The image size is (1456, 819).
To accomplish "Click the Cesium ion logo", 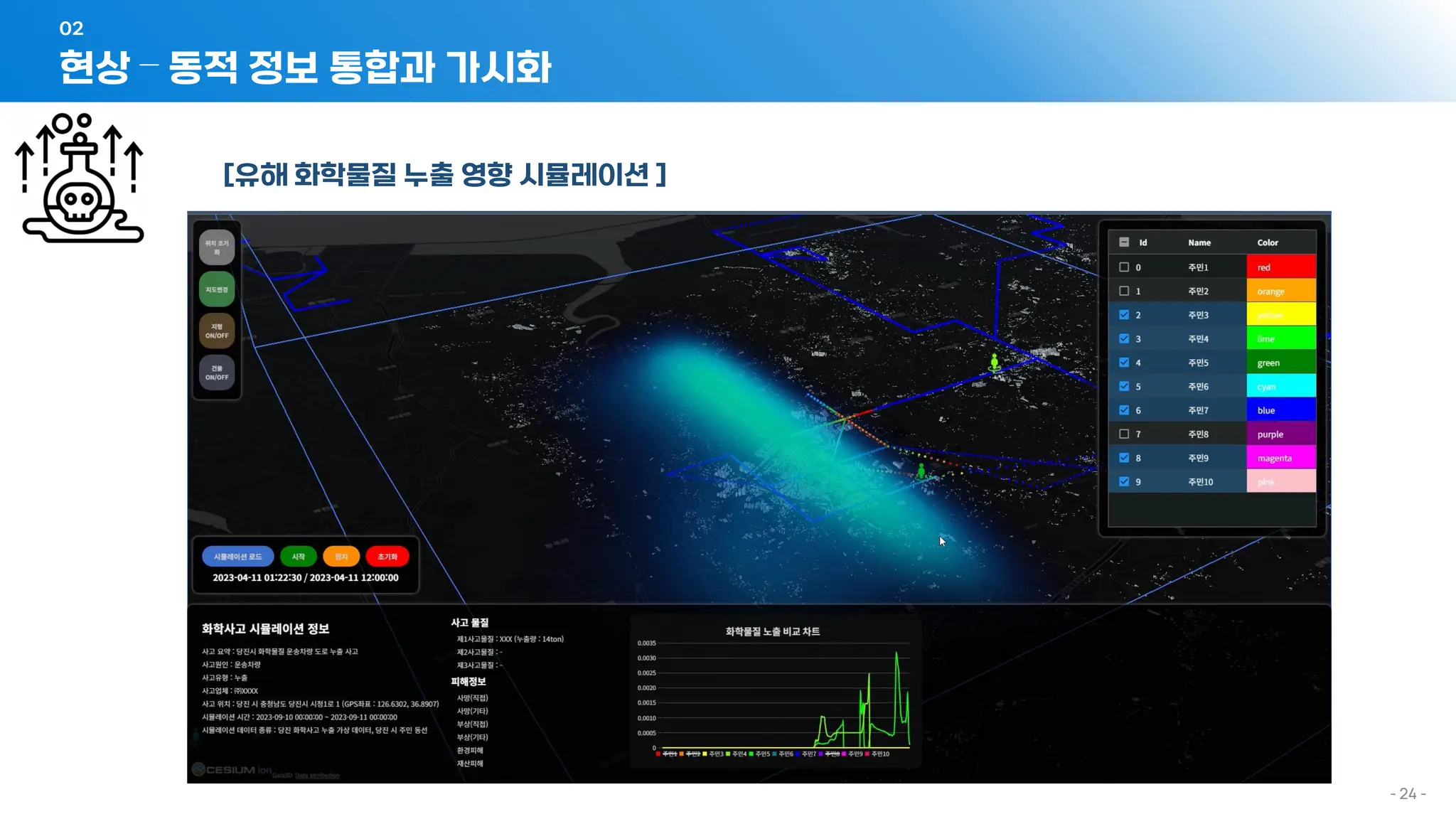I will coord(232,770).
